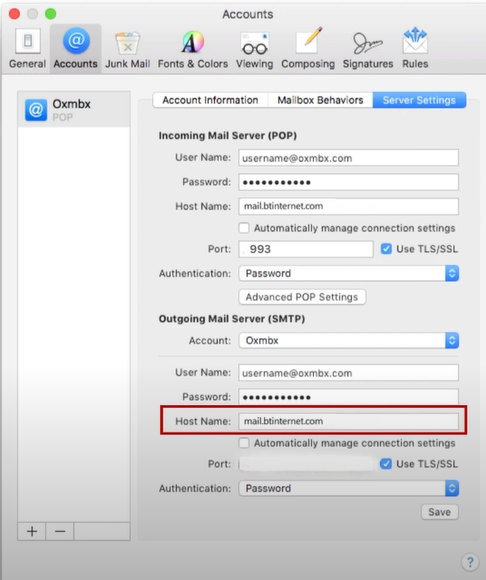Image resolution: width=486 pixels, height=580 pixels.
Task: Select the Accounts toolbar icon
Action: 75,48
